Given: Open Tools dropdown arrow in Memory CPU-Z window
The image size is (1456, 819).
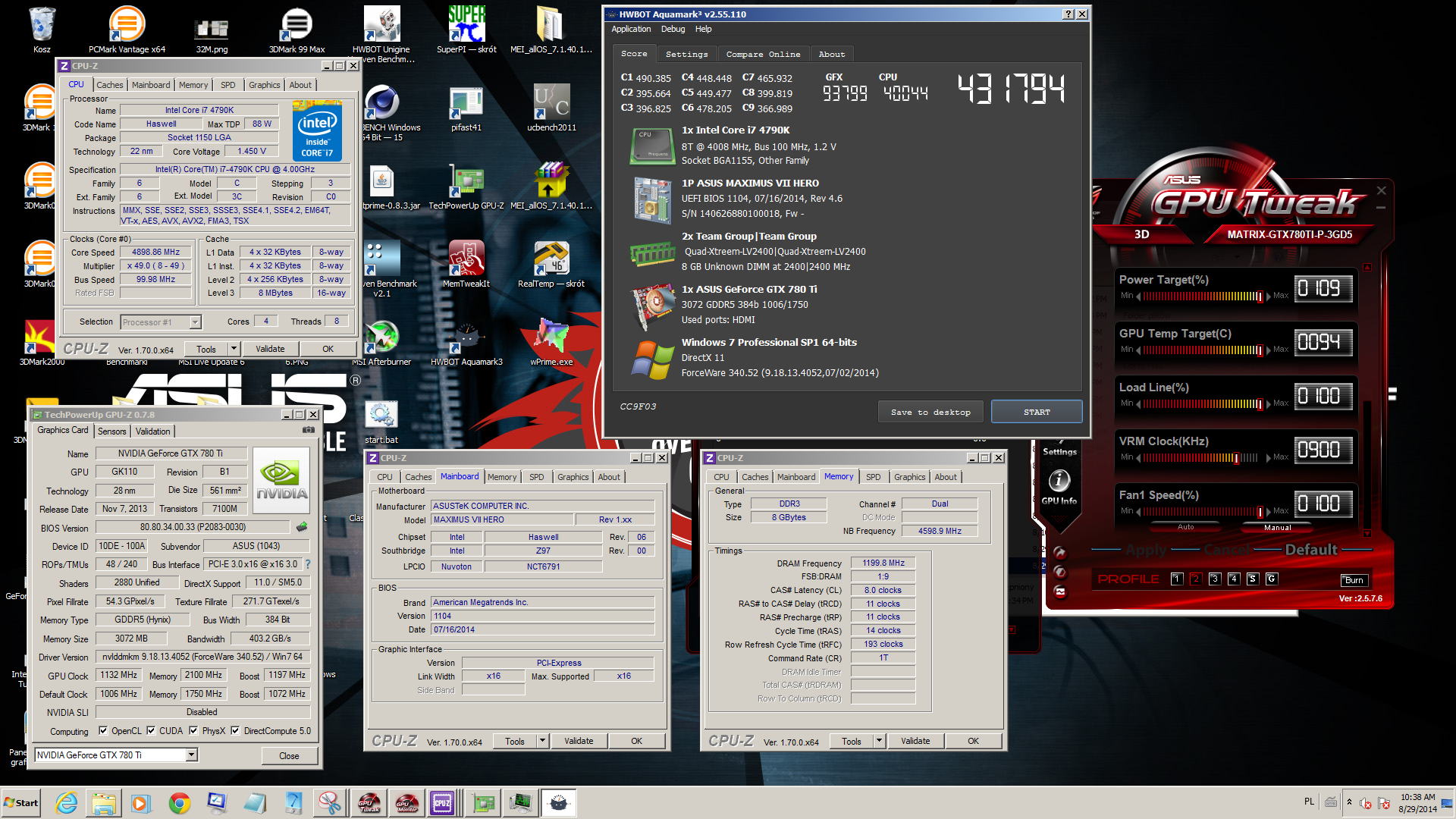Looking at the screenshot, I should (x=879, y=741).
